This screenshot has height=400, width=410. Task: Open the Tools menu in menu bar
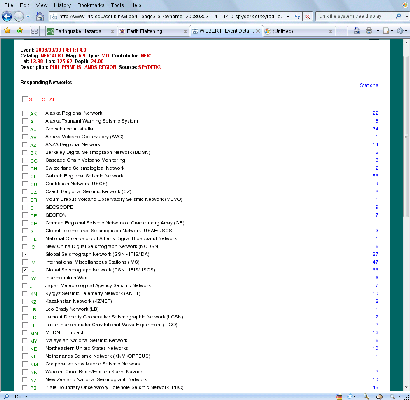coord(117,5)
